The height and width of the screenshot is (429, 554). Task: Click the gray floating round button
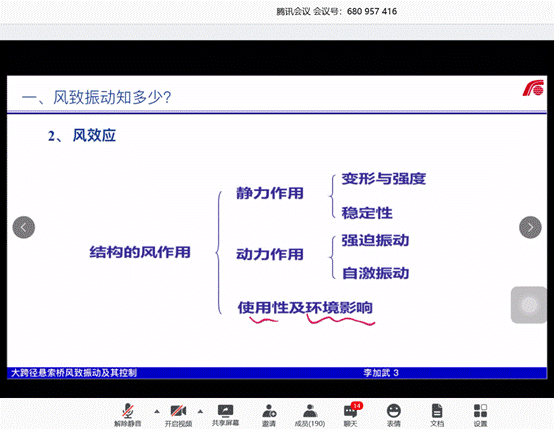[529, 305]
